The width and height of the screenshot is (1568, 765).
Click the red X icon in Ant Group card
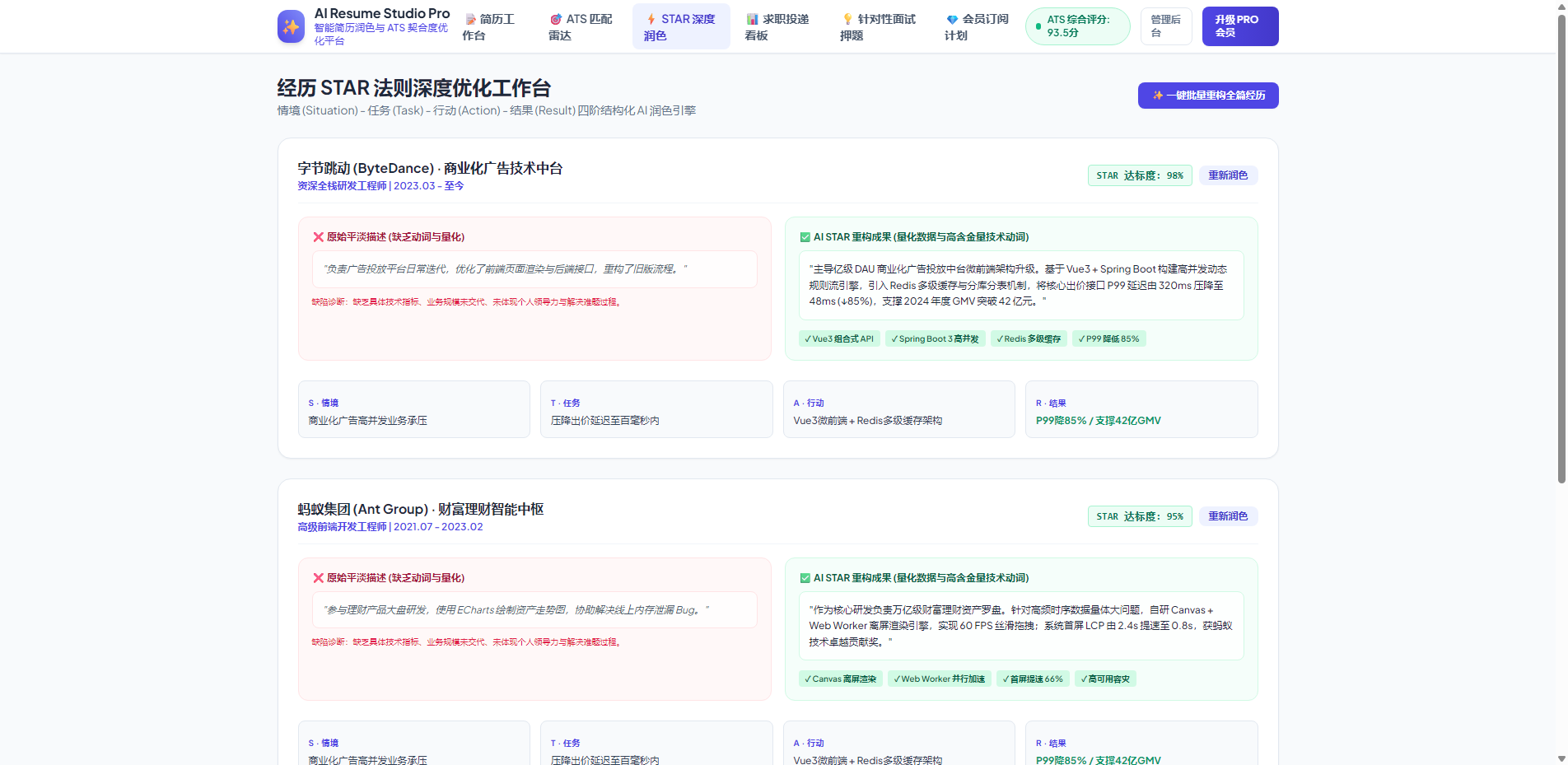pos(318,578)
